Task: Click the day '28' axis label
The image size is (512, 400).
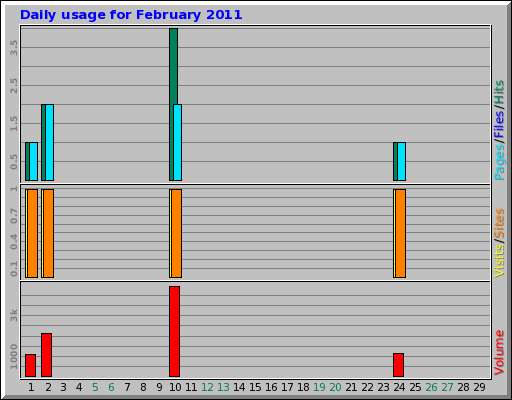Action: [x=463, y=387]
